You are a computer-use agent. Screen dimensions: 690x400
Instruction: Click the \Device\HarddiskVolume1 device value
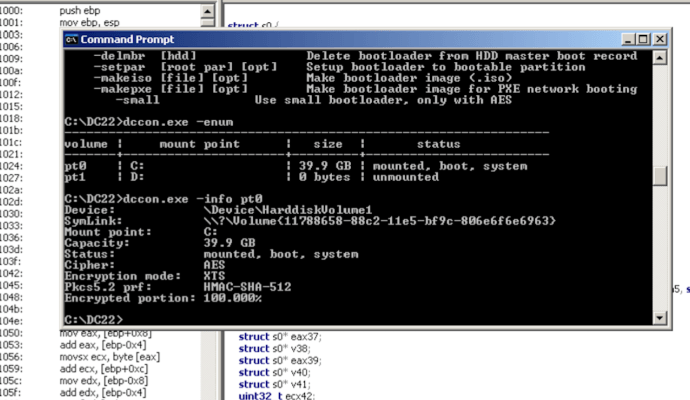tap(288, 210)
